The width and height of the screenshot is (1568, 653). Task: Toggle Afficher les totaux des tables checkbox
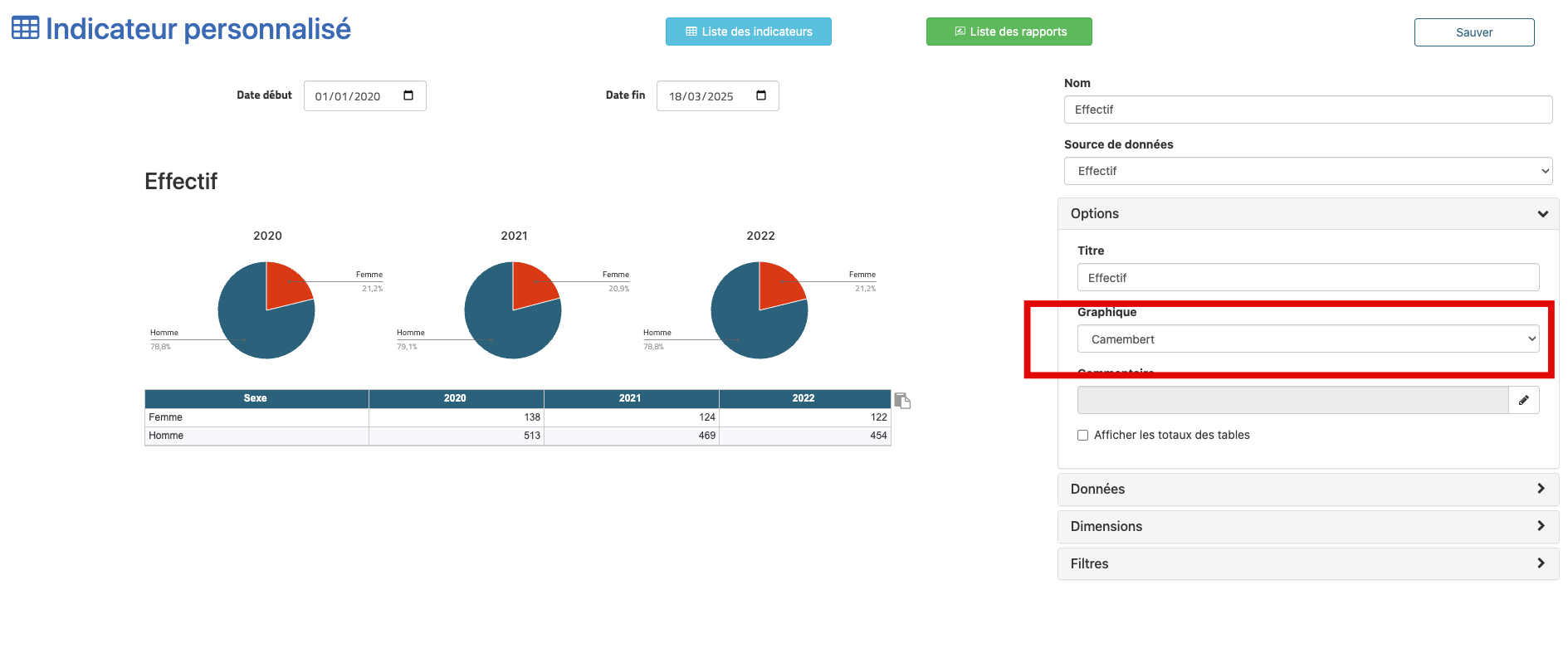1082,435
